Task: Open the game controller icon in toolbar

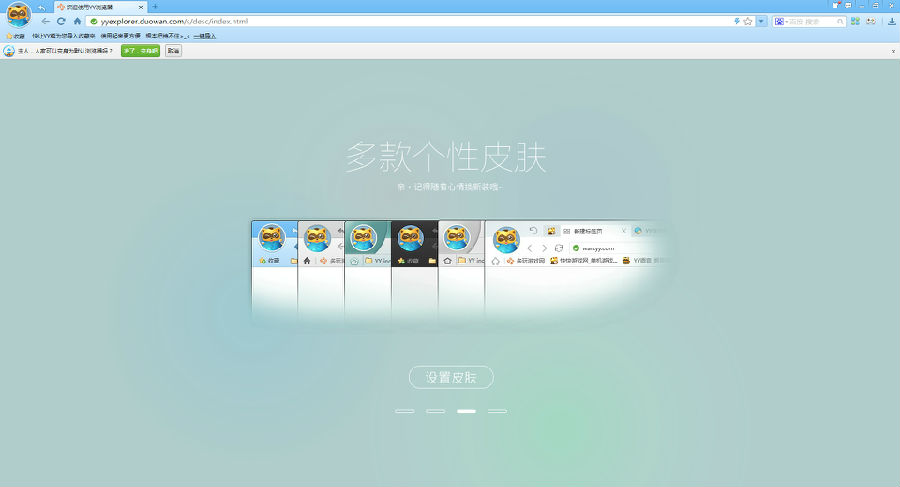Action: [871, 21]
